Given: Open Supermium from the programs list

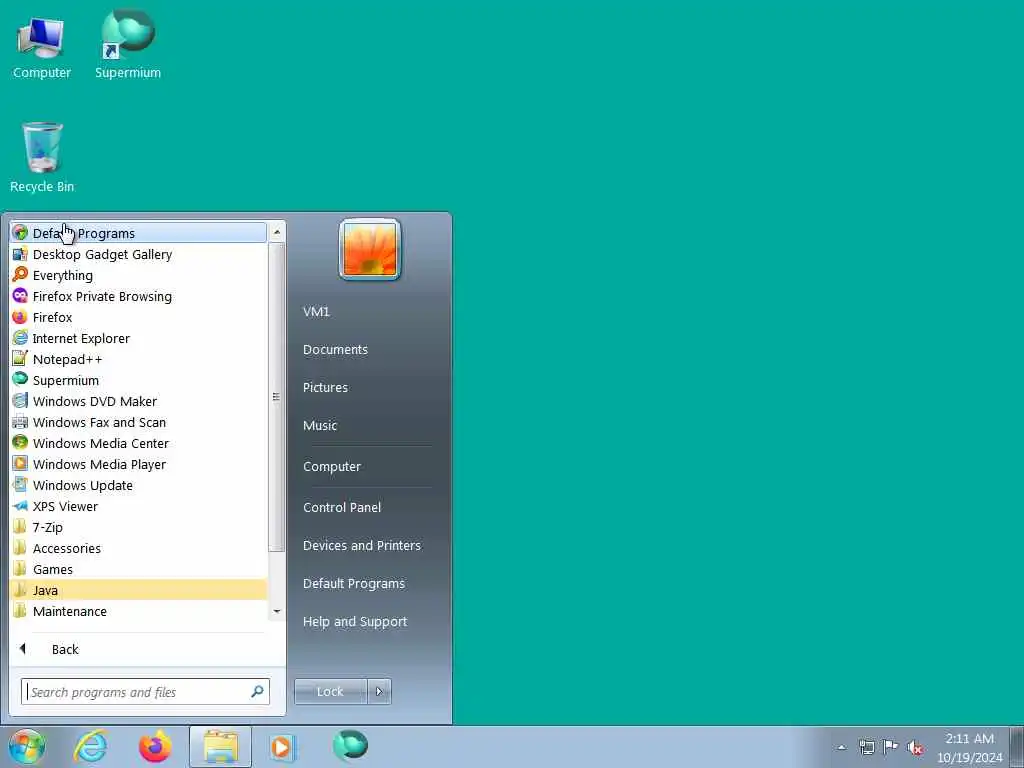Looking at the screenshot, I should (138, 380).
